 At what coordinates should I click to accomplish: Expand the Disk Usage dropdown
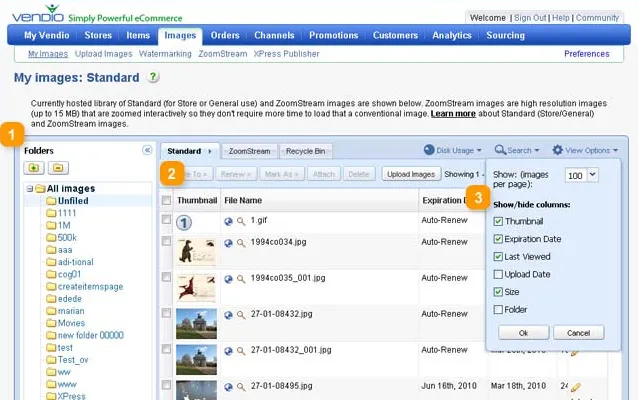452,151
